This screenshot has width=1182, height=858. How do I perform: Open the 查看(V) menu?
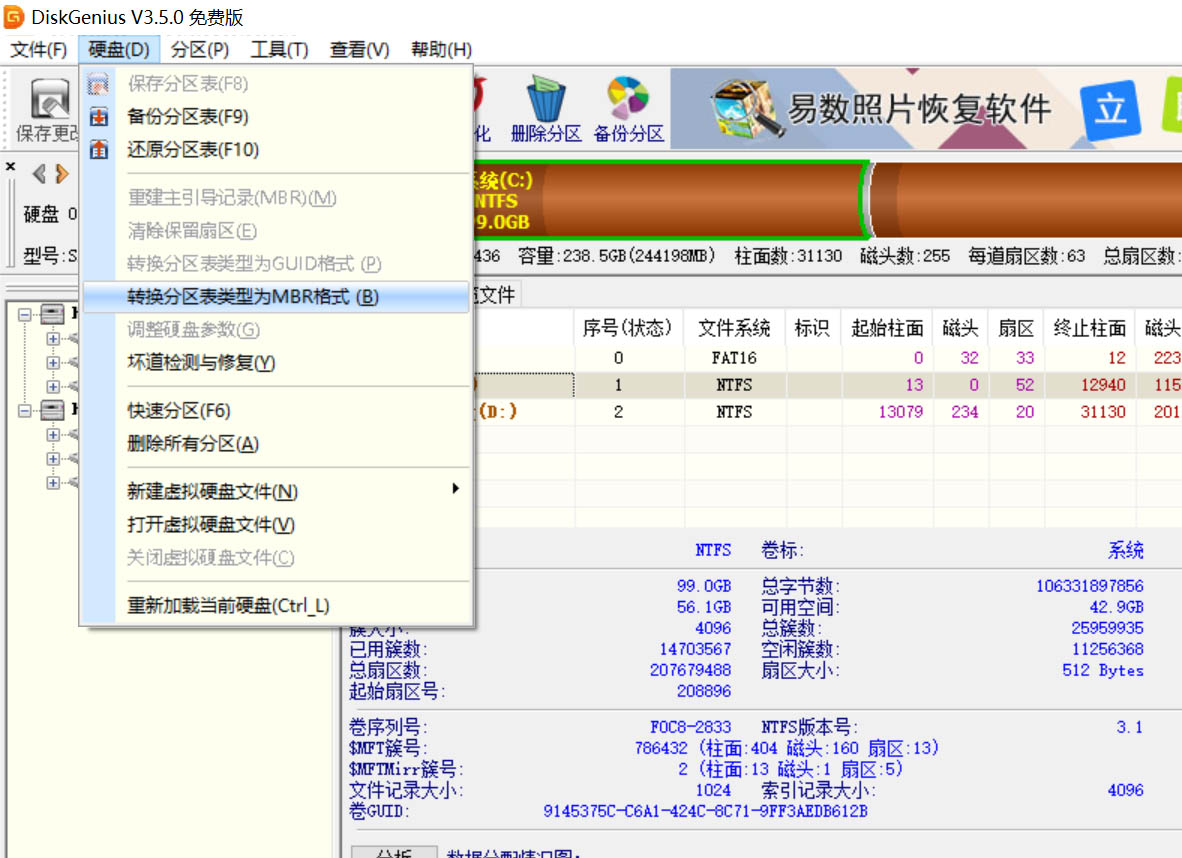click(358, 48)
